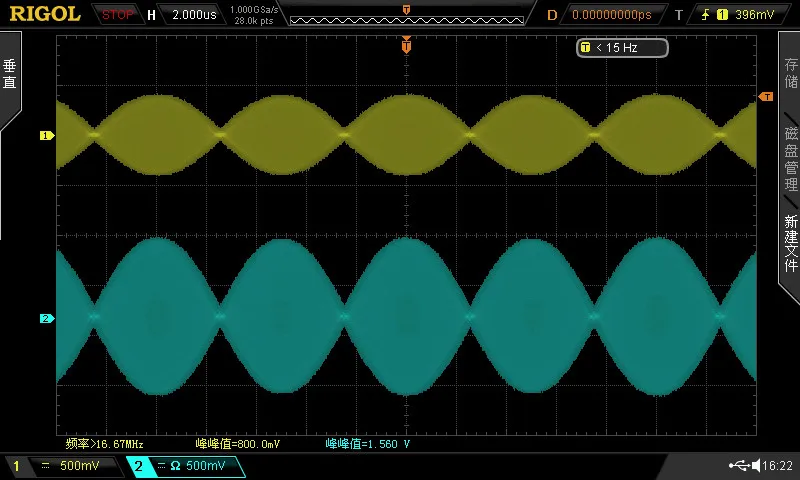Image resolution: width=800 pixels, height=480 pixels.
Task: Click the STOP run status indicator
Action: pyautogui.click(x=117, y=15)
